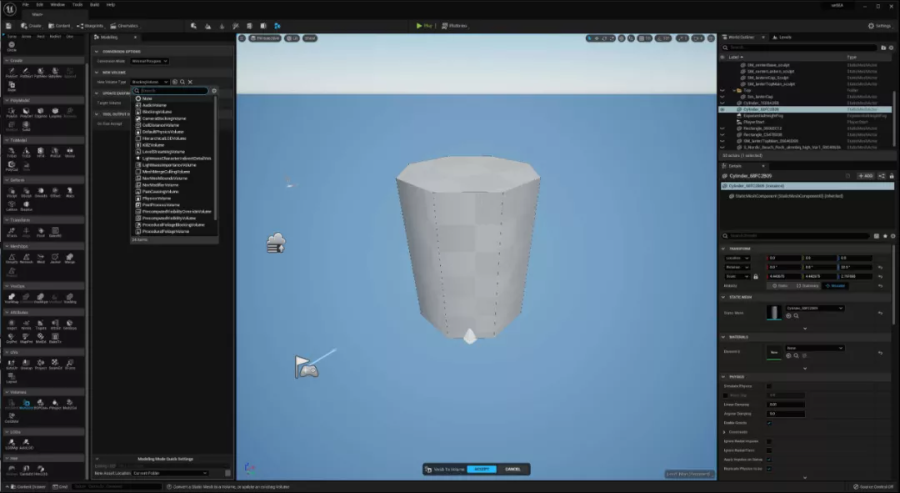Viewport: 900px width, 493px height.
Task: Open the Static Mesh asset dropdown
Action: [x=815, y=308]
